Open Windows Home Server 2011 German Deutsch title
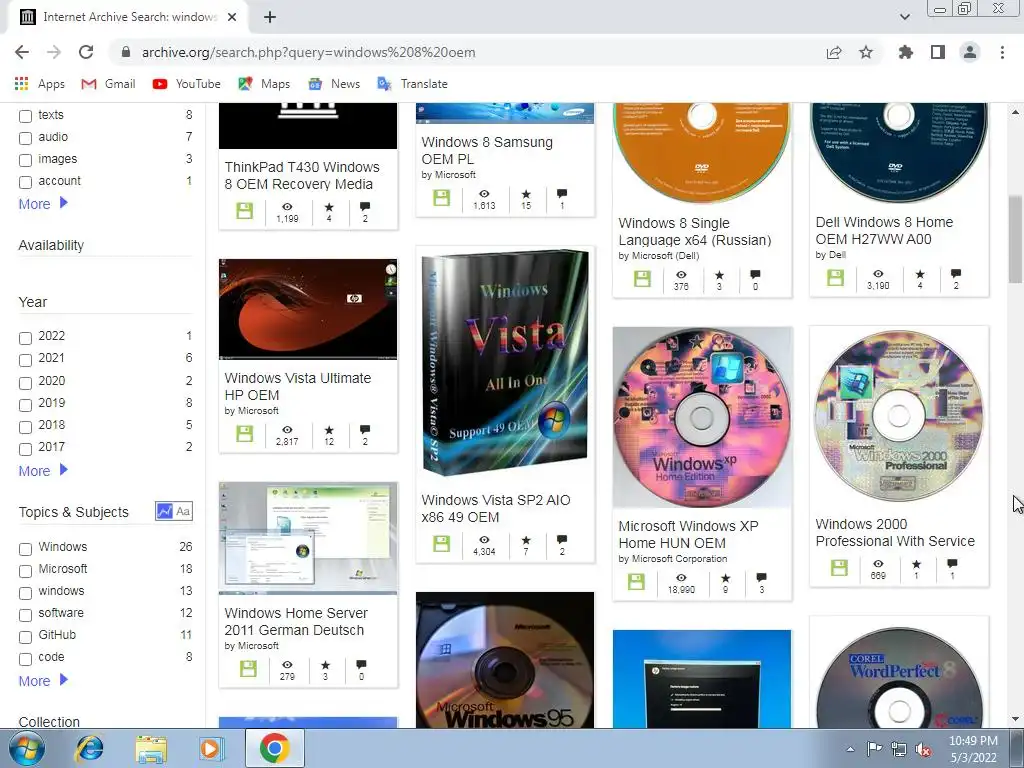The width and height of the screenshot is (1024, 768). coord(296,622)
